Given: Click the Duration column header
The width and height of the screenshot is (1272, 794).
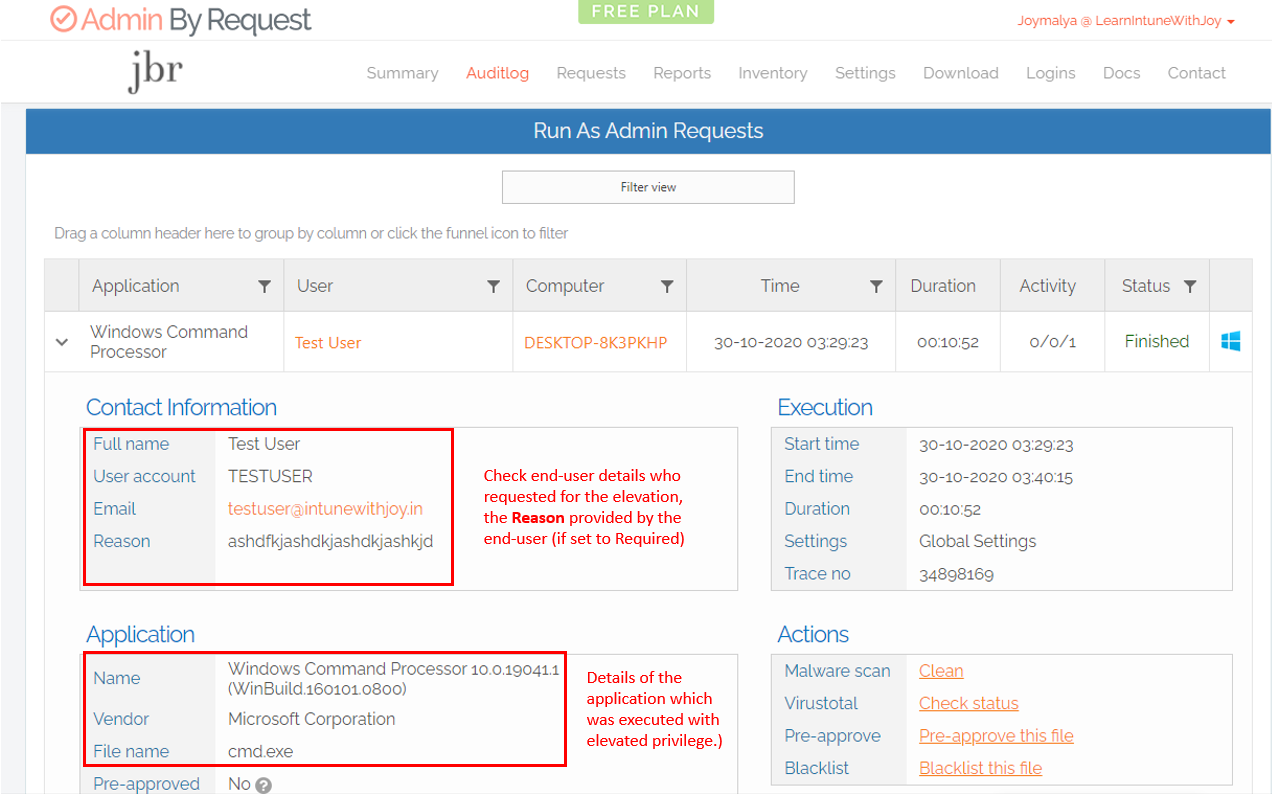Looking at the screenshot, I should point(948,286).
